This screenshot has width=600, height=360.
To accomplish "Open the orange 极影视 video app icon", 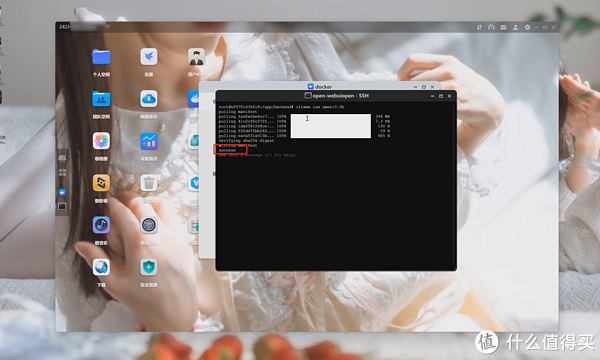I will pos(101,183).
